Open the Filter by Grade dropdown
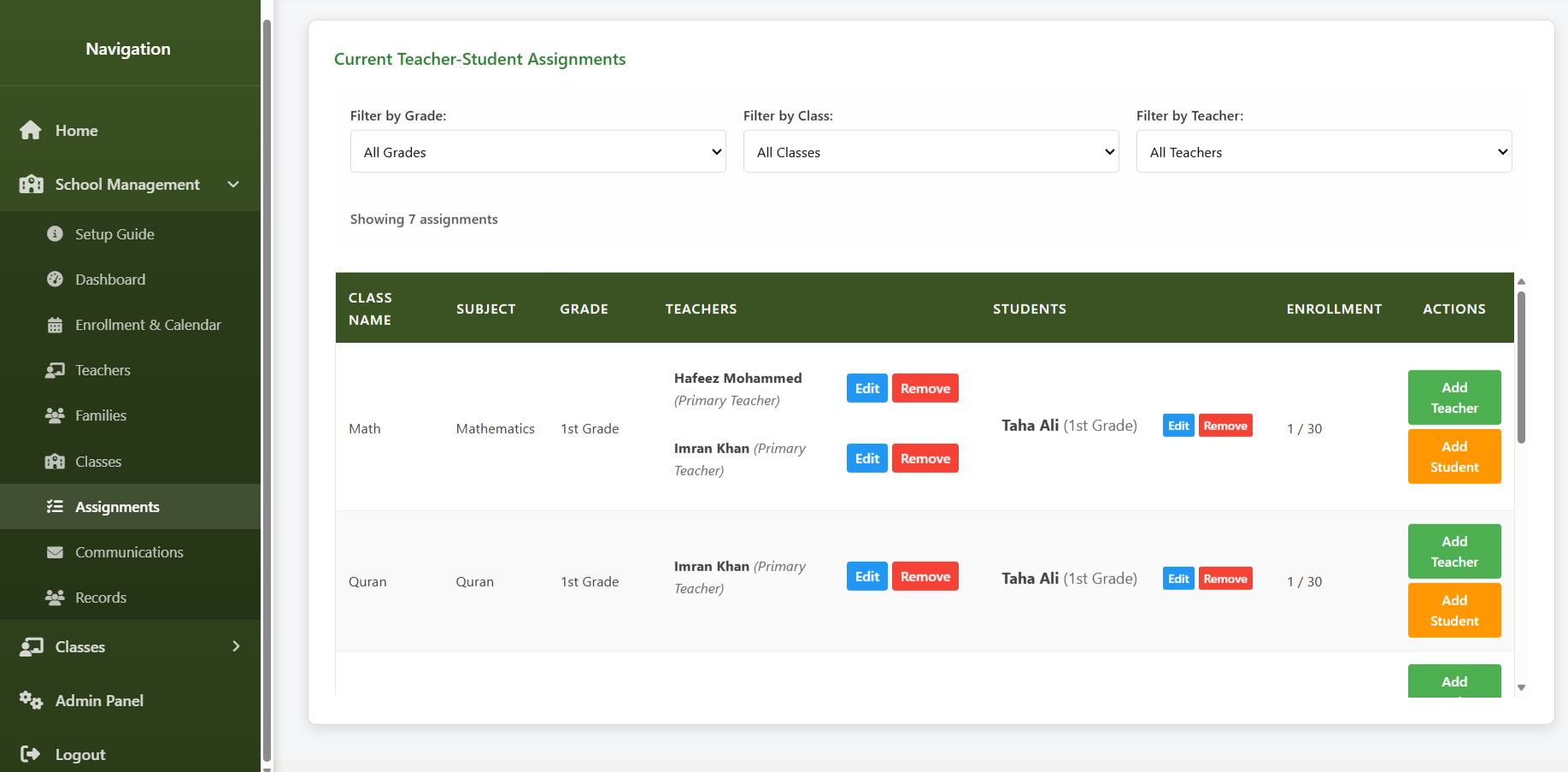The width and height of the screenshot is (1568, 772). pyautogui.click(x=537, y=151)
